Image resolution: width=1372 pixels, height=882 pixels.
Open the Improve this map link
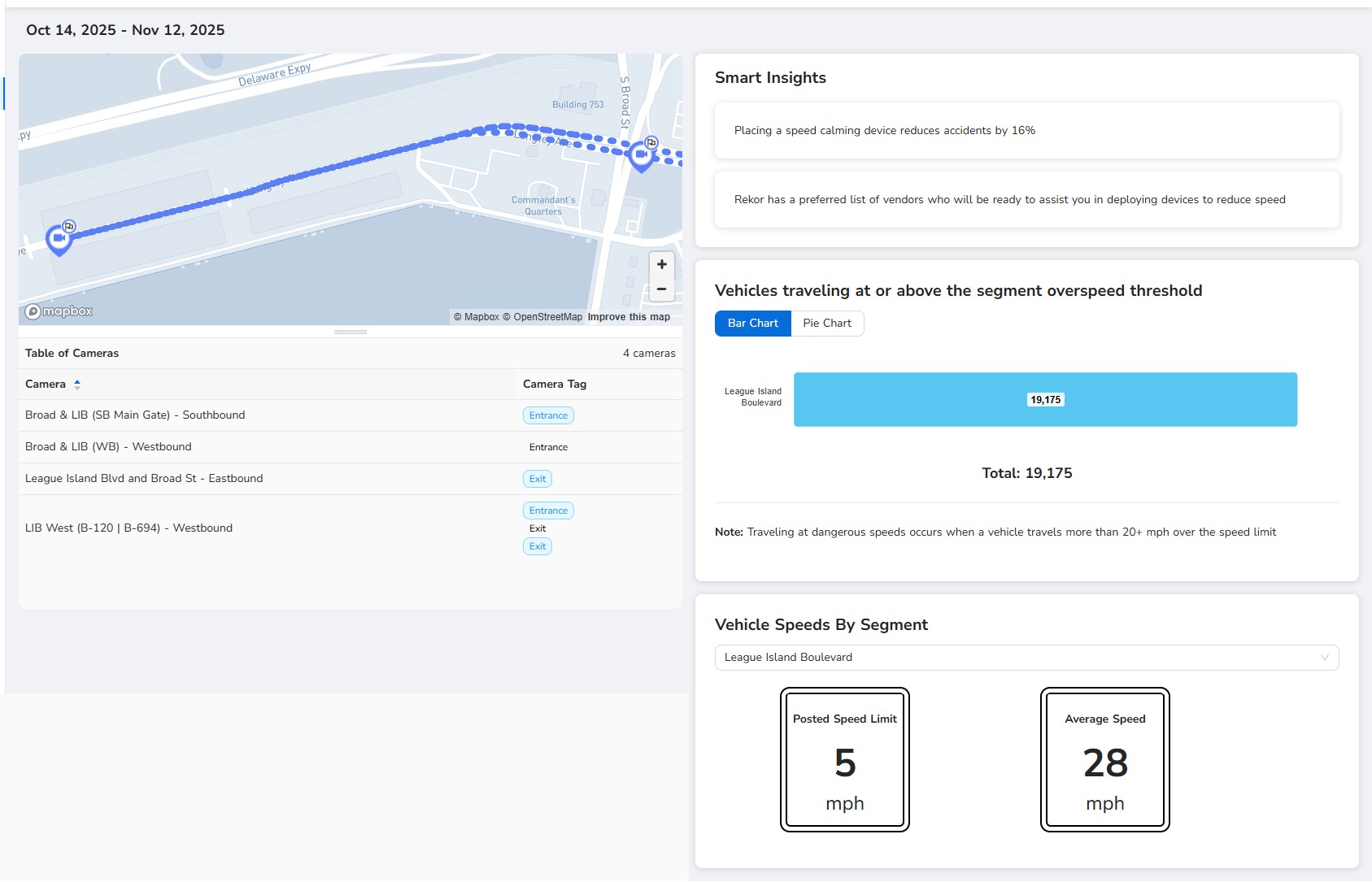tap(629, 317)
